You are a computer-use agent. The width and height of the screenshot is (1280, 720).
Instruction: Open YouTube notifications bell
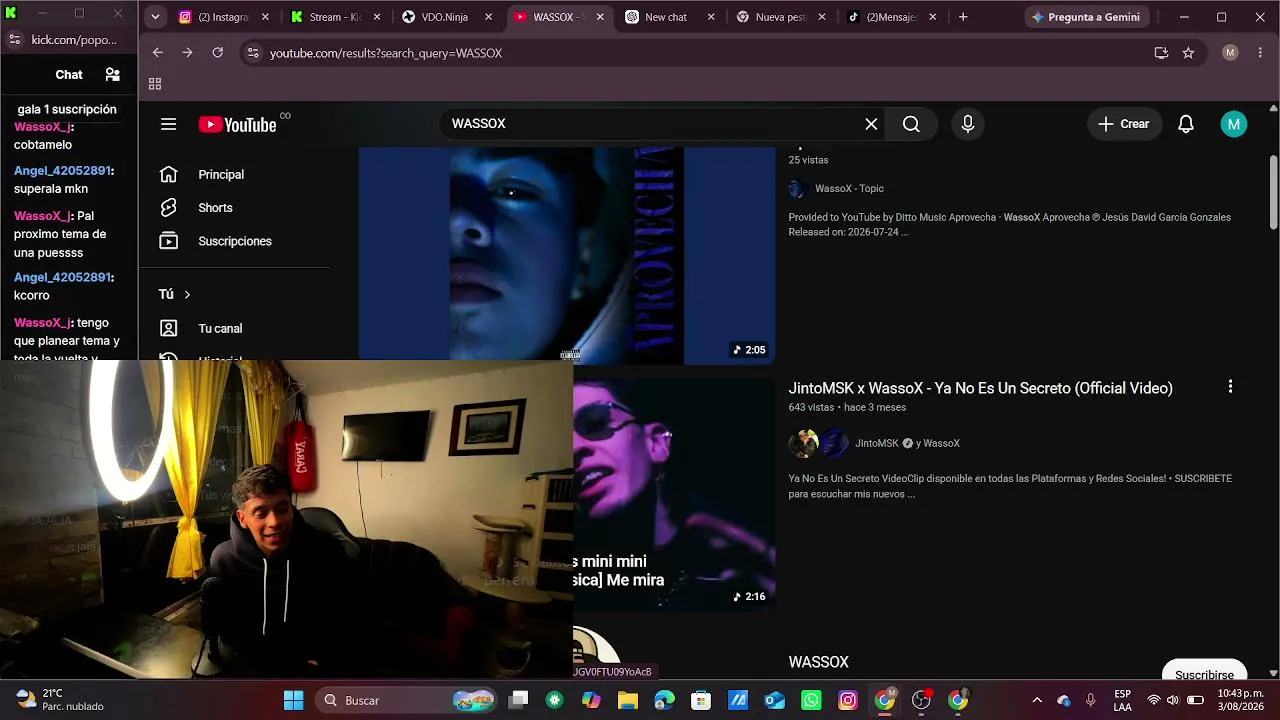1185,124
